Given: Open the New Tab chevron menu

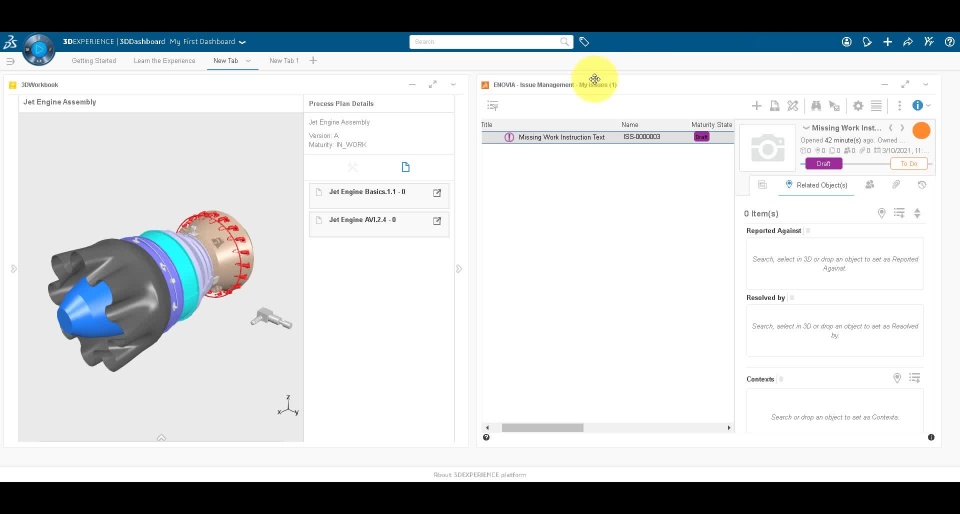Looking at the screenshot, I should click(x=249, y=61).
